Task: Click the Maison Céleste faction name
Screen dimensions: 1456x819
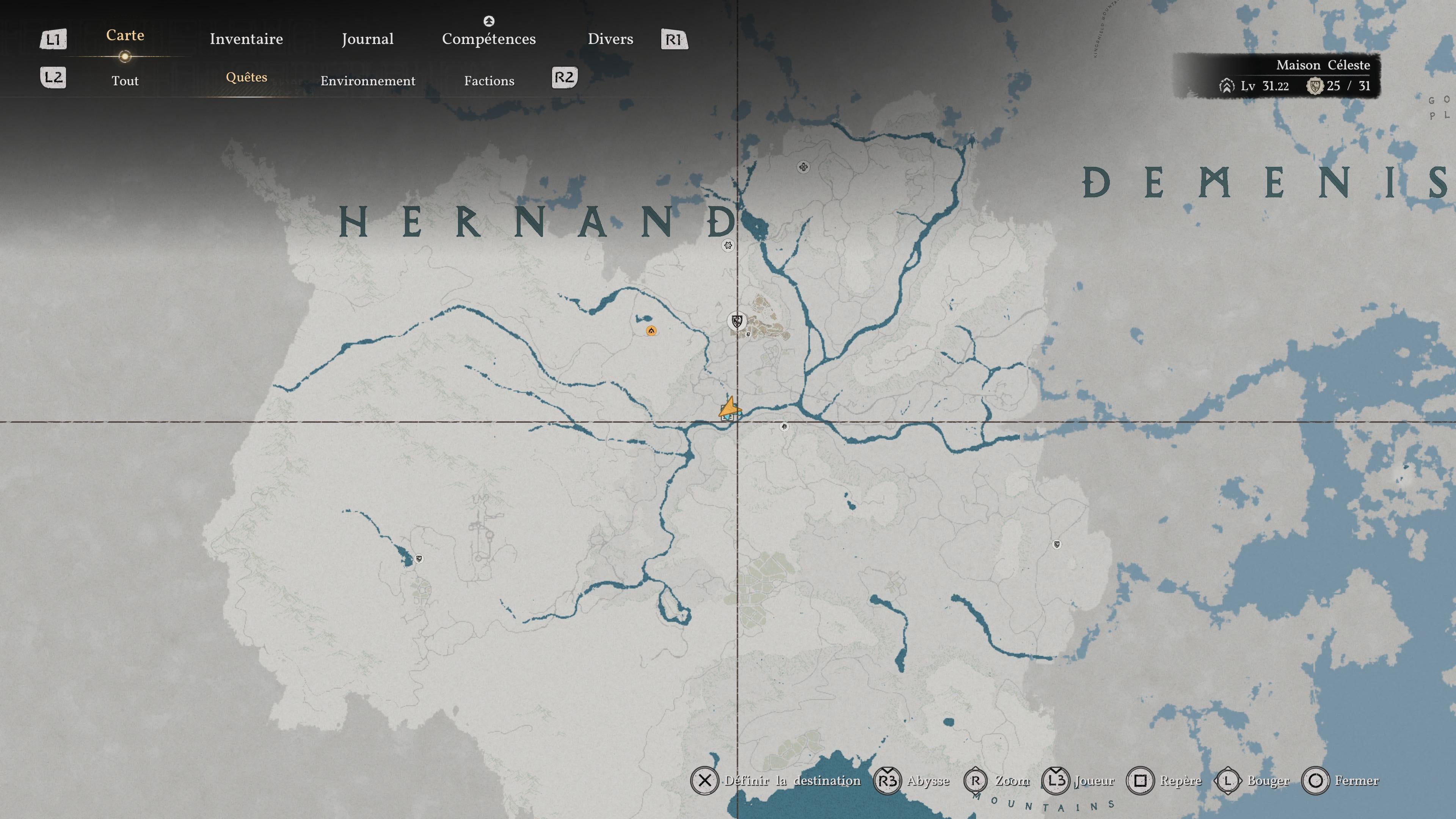Action: click(1323, 65)
